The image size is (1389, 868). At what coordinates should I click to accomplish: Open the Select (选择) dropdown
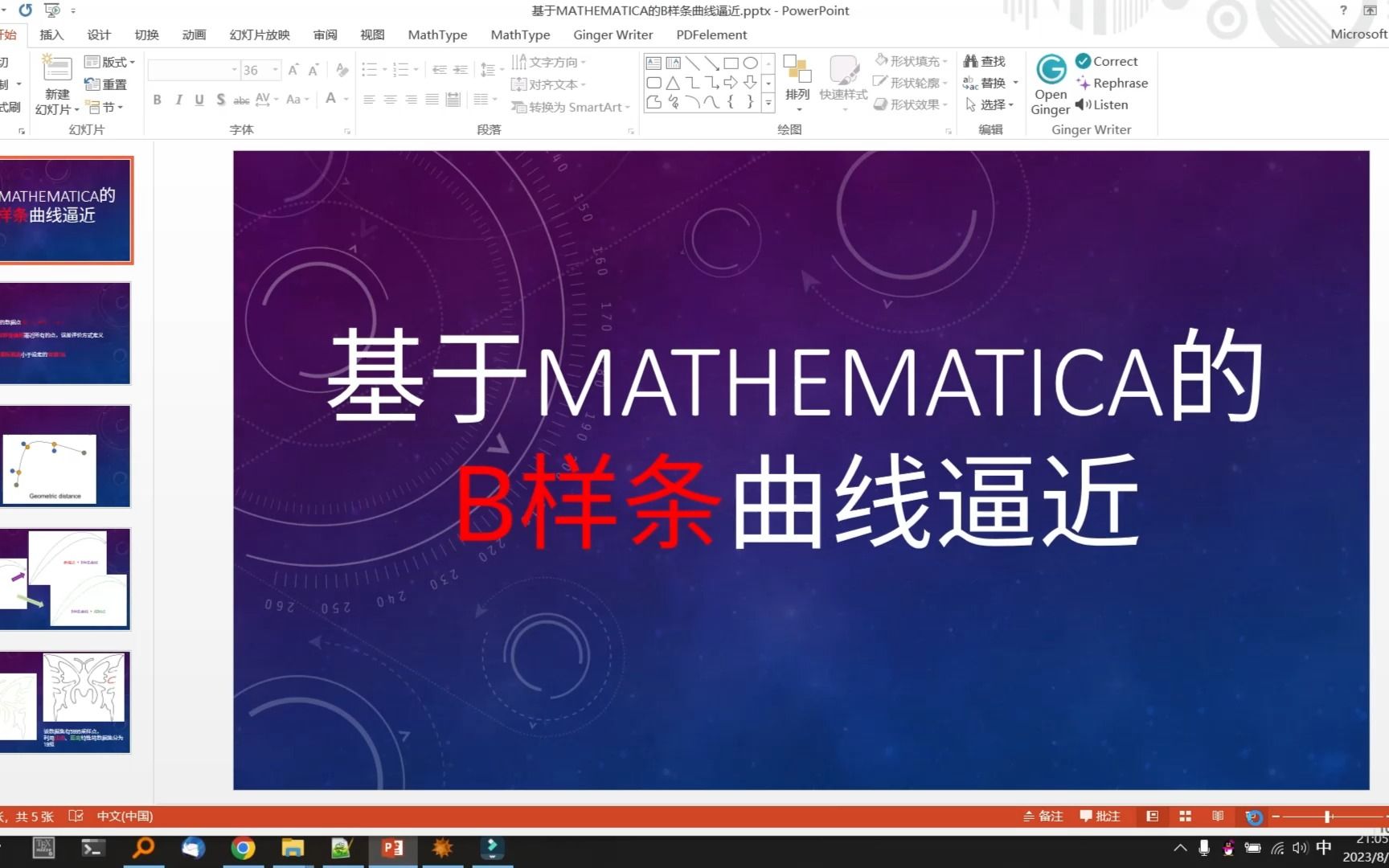click(990, 104)
